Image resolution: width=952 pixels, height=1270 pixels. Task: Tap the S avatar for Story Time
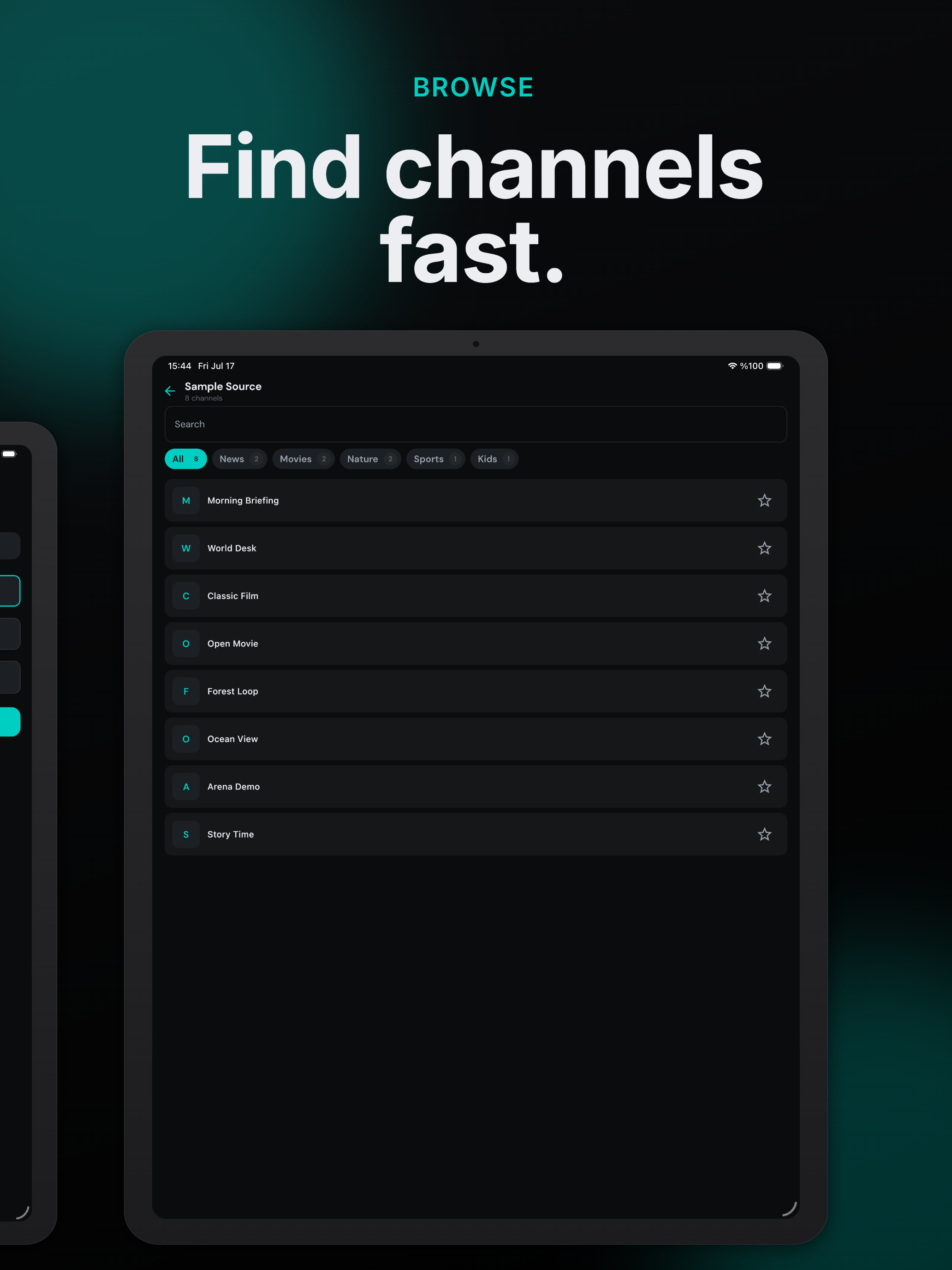(186, 834)
